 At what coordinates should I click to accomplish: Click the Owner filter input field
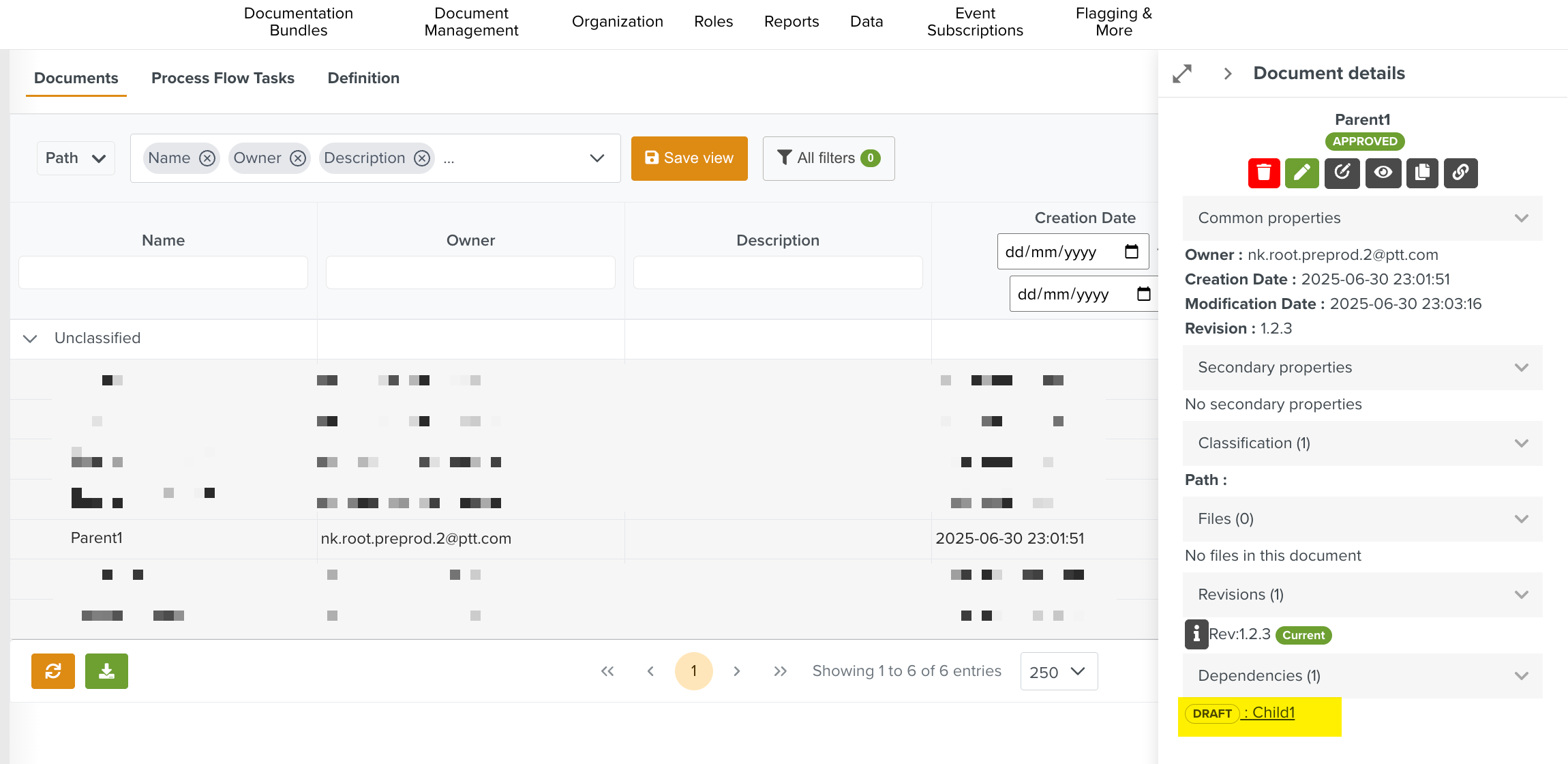pyautogui.click(x=470, y=273)
